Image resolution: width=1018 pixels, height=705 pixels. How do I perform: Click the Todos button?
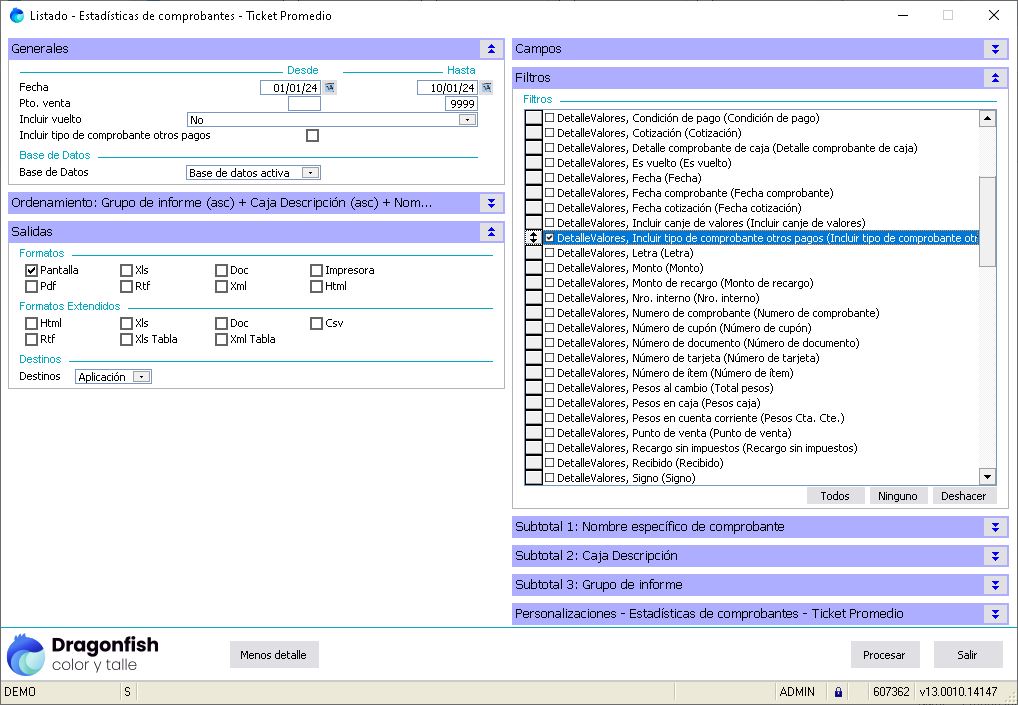click(835, 496)
